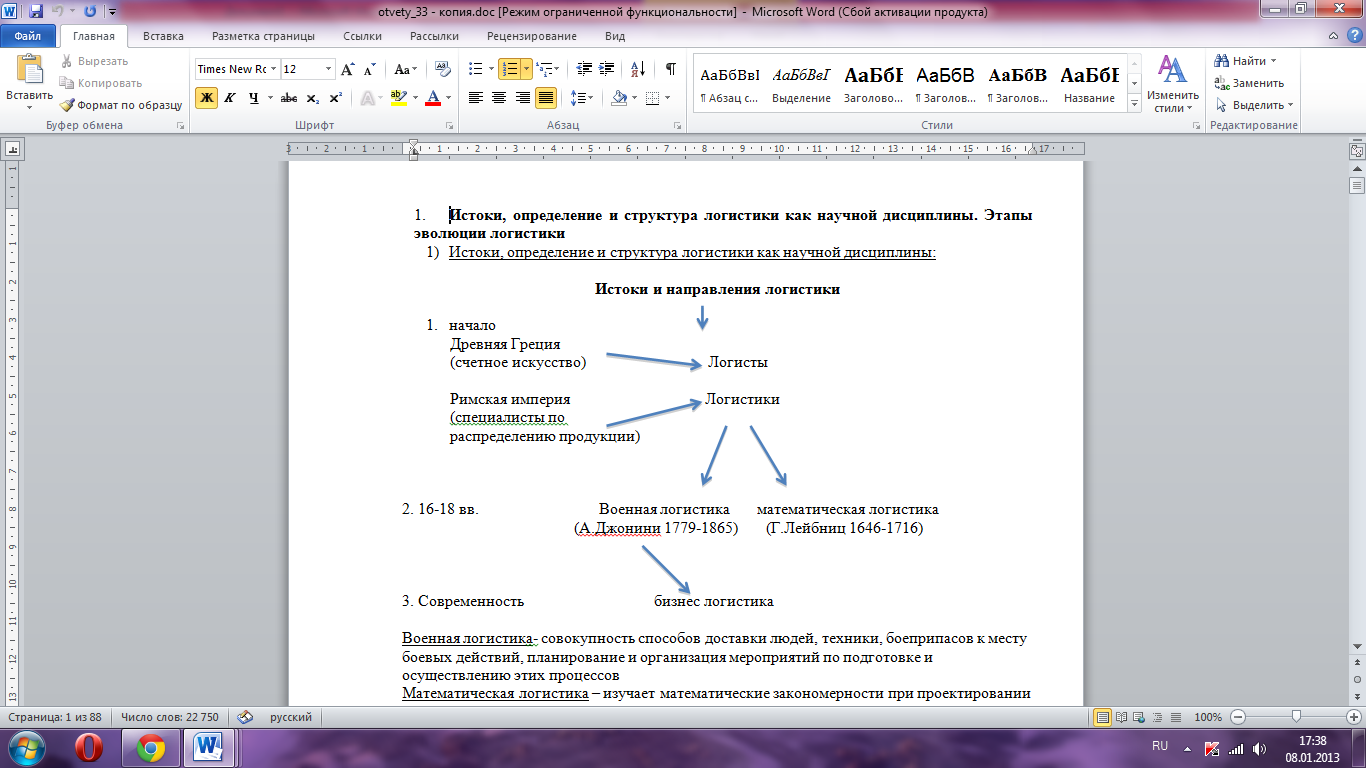This screenshot has height=768, width=1366.
Task: Shrink font size with the smaller A icon
Action: click(369, 69)
